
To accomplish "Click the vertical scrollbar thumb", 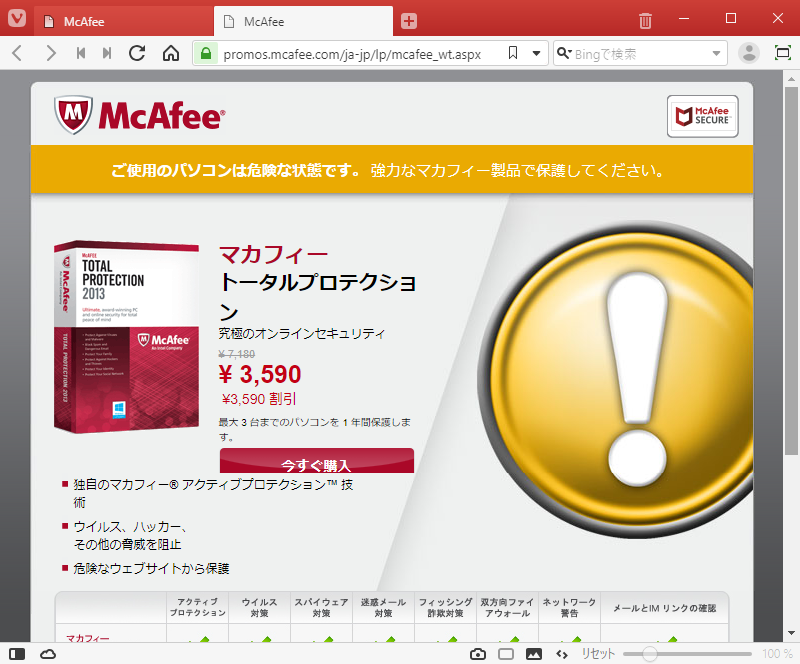I will tap(791, 270).
